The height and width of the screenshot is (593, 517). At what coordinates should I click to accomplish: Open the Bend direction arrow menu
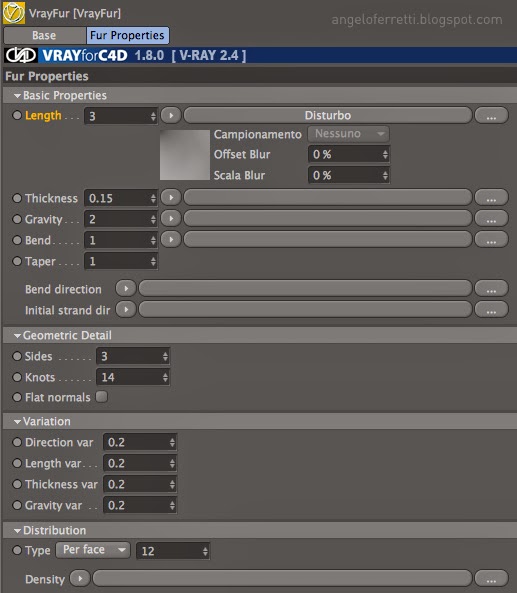click(x=126, y=289)
